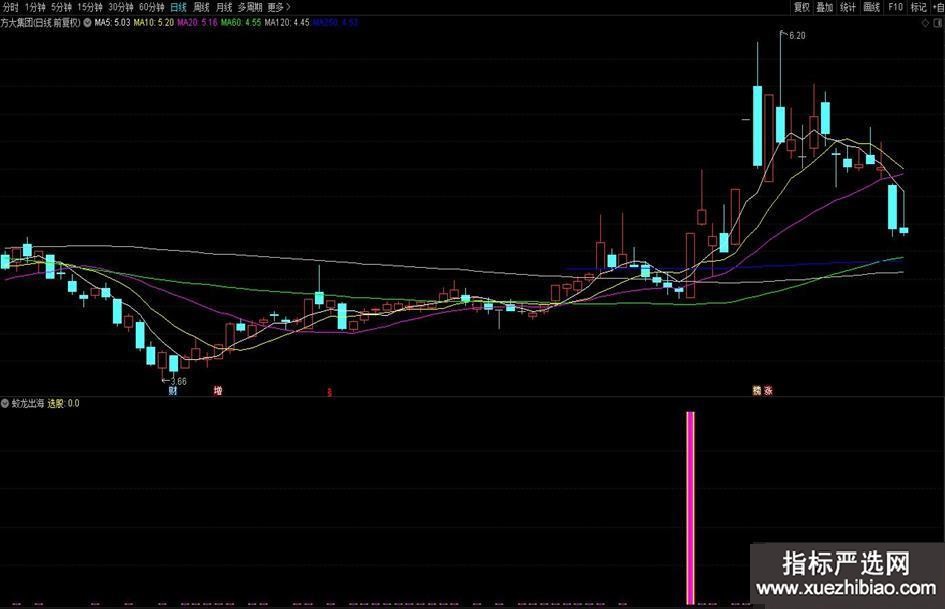Expand the 更多 more periods menu
The width and height of the screenshot is (945, 609).
(x=278, y=7)
